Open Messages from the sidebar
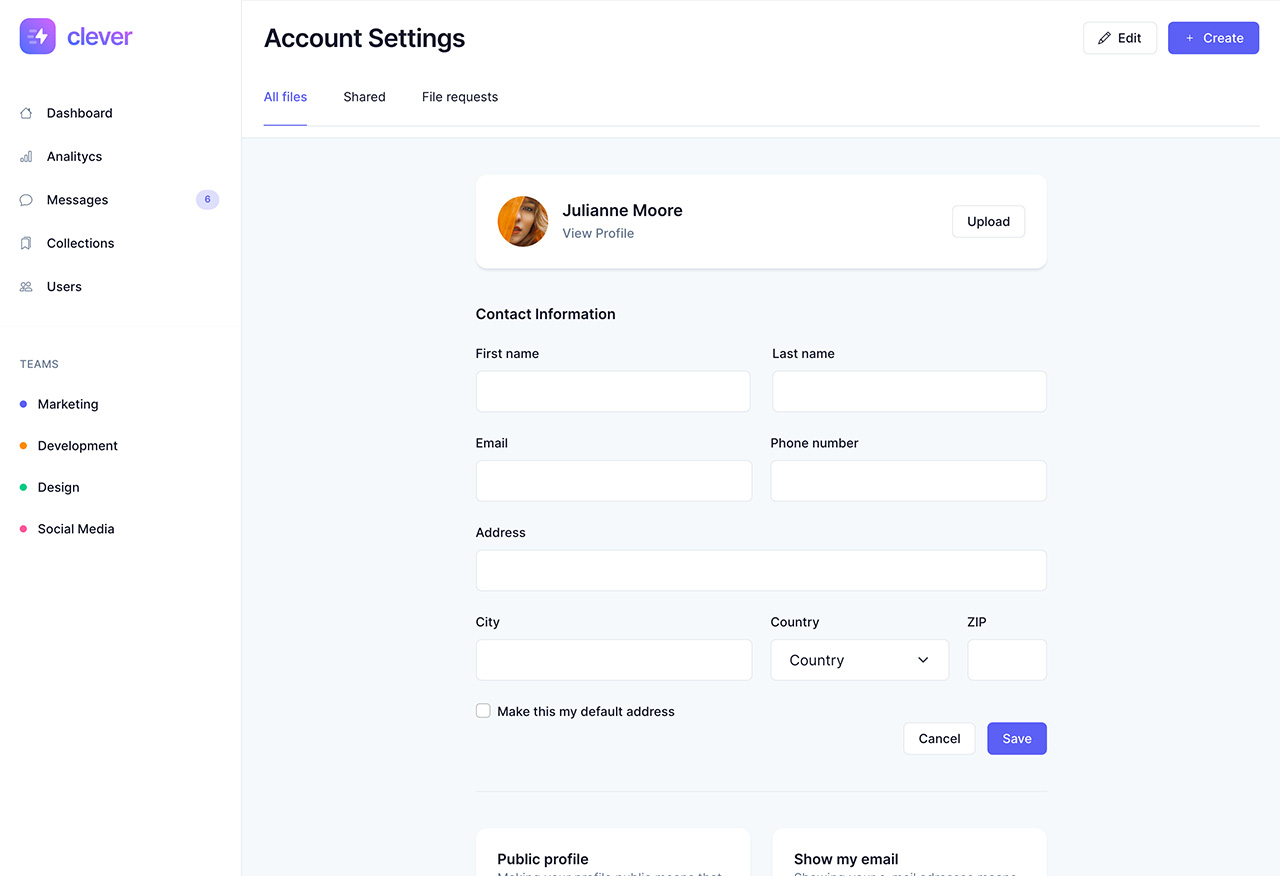This screenshot has width=1280, height=876. [x=77, y=200]
